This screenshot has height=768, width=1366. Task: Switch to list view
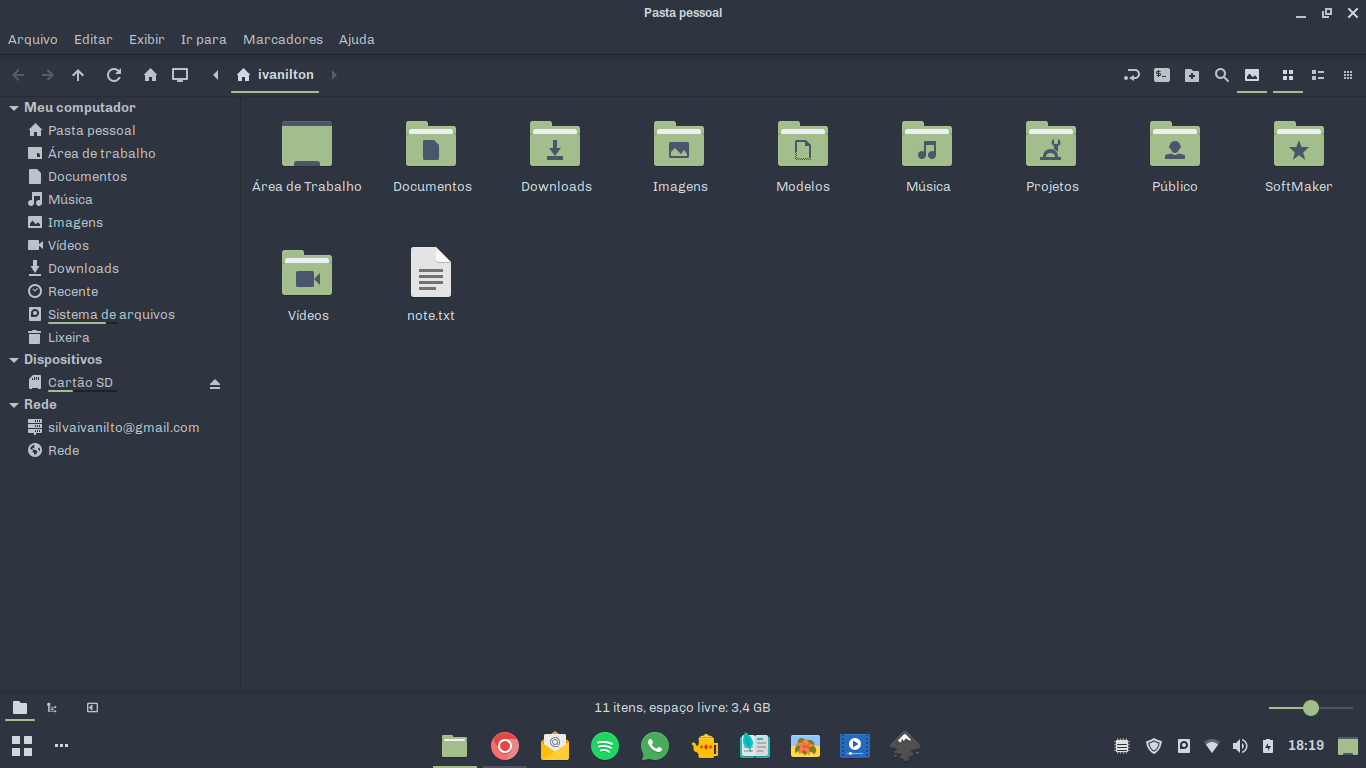pos(1318,75)
